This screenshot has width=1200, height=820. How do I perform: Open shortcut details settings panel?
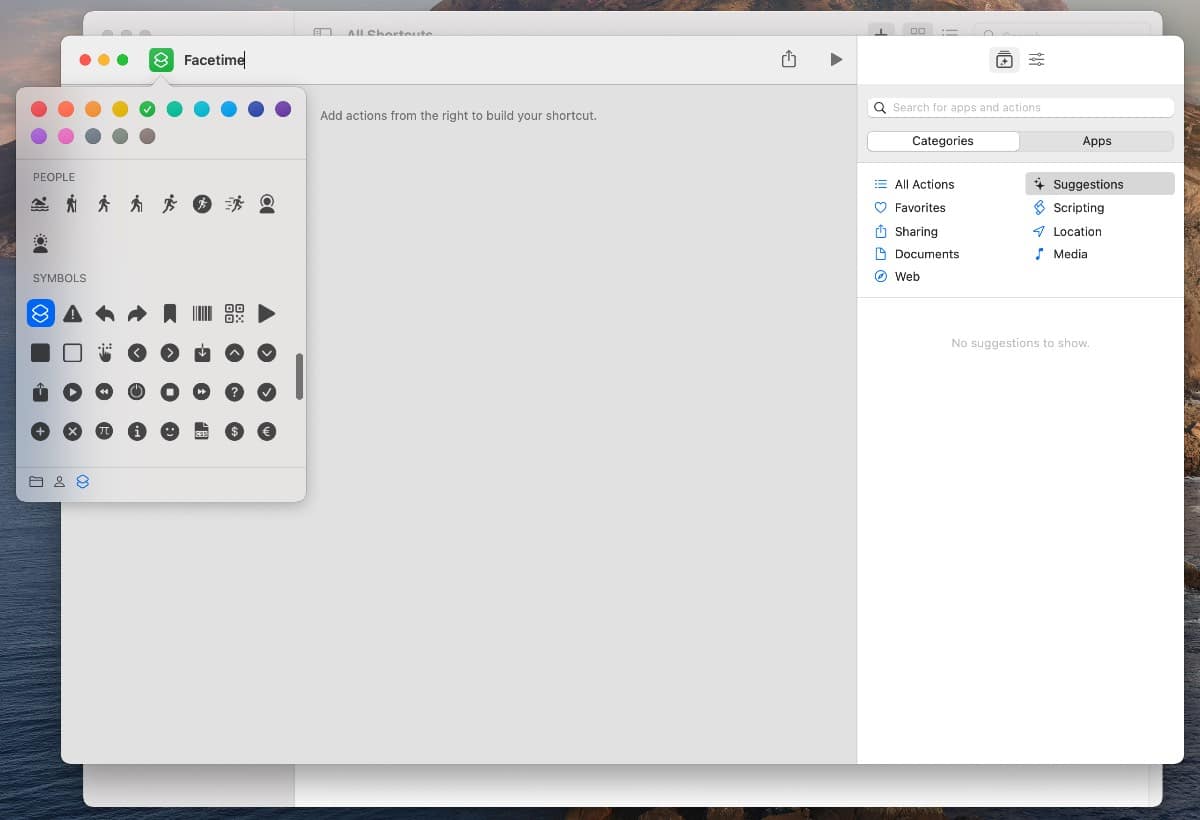[1037, 60]
